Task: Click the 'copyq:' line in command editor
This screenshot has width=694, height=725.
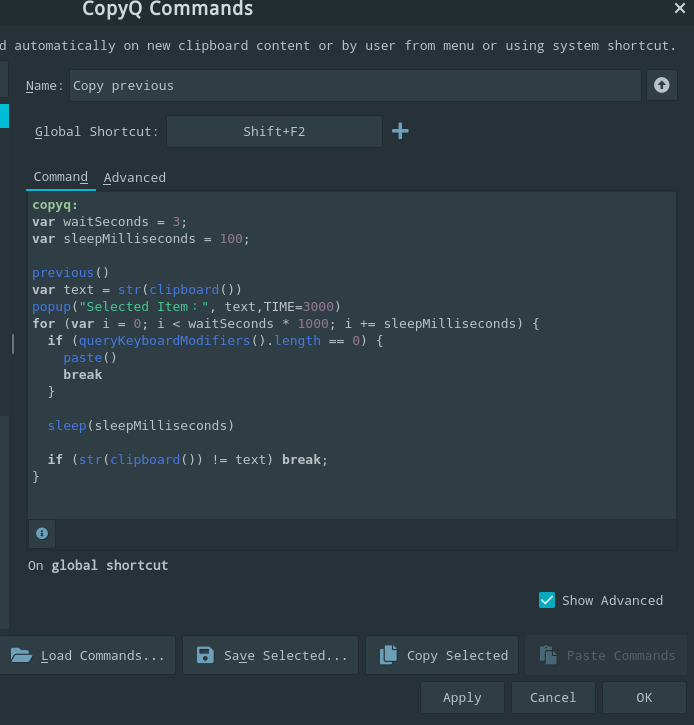Action: pos(55,205)
